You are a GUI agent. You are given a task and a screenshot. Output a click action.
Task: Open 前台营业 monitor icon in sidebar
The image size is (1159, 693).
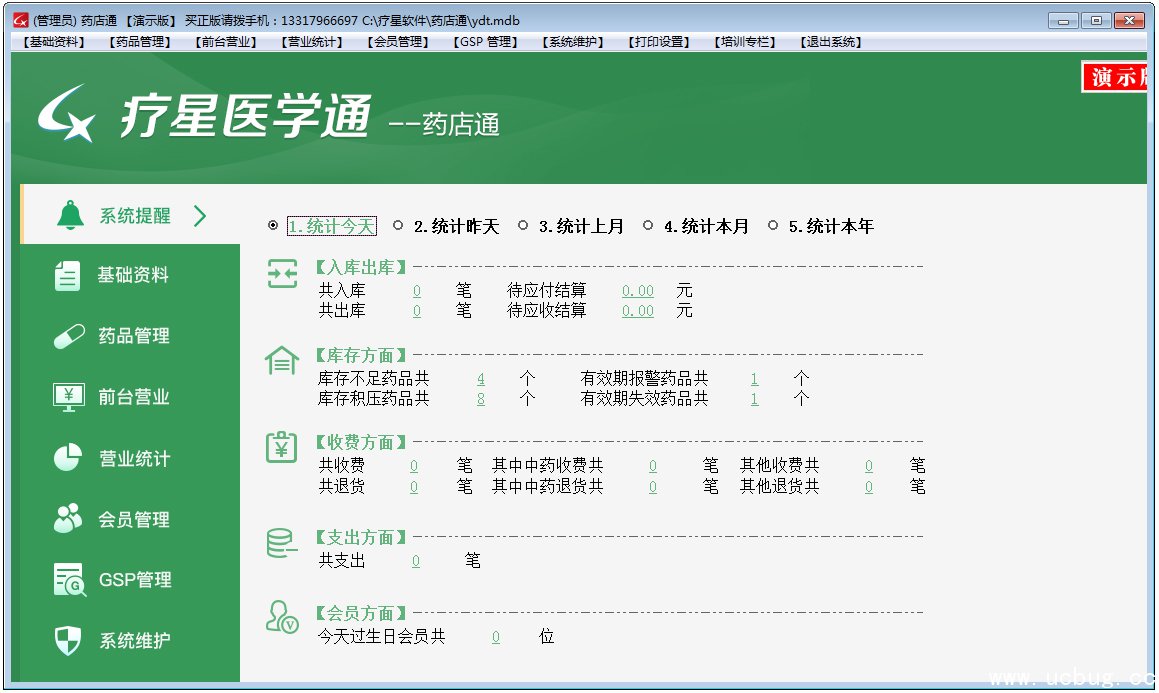click(69, 397)
